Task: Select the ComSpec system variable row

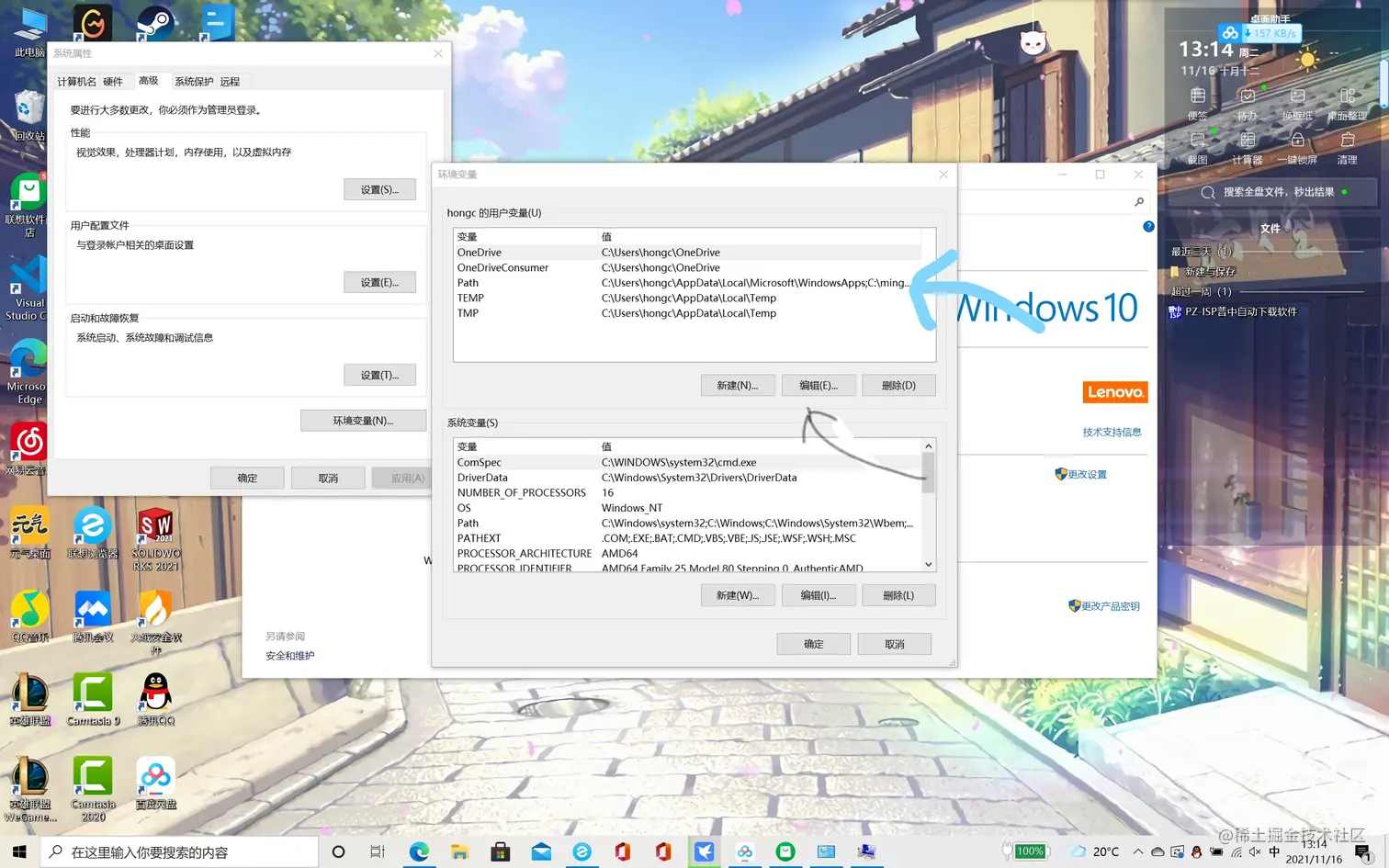Action: (688, 462)
